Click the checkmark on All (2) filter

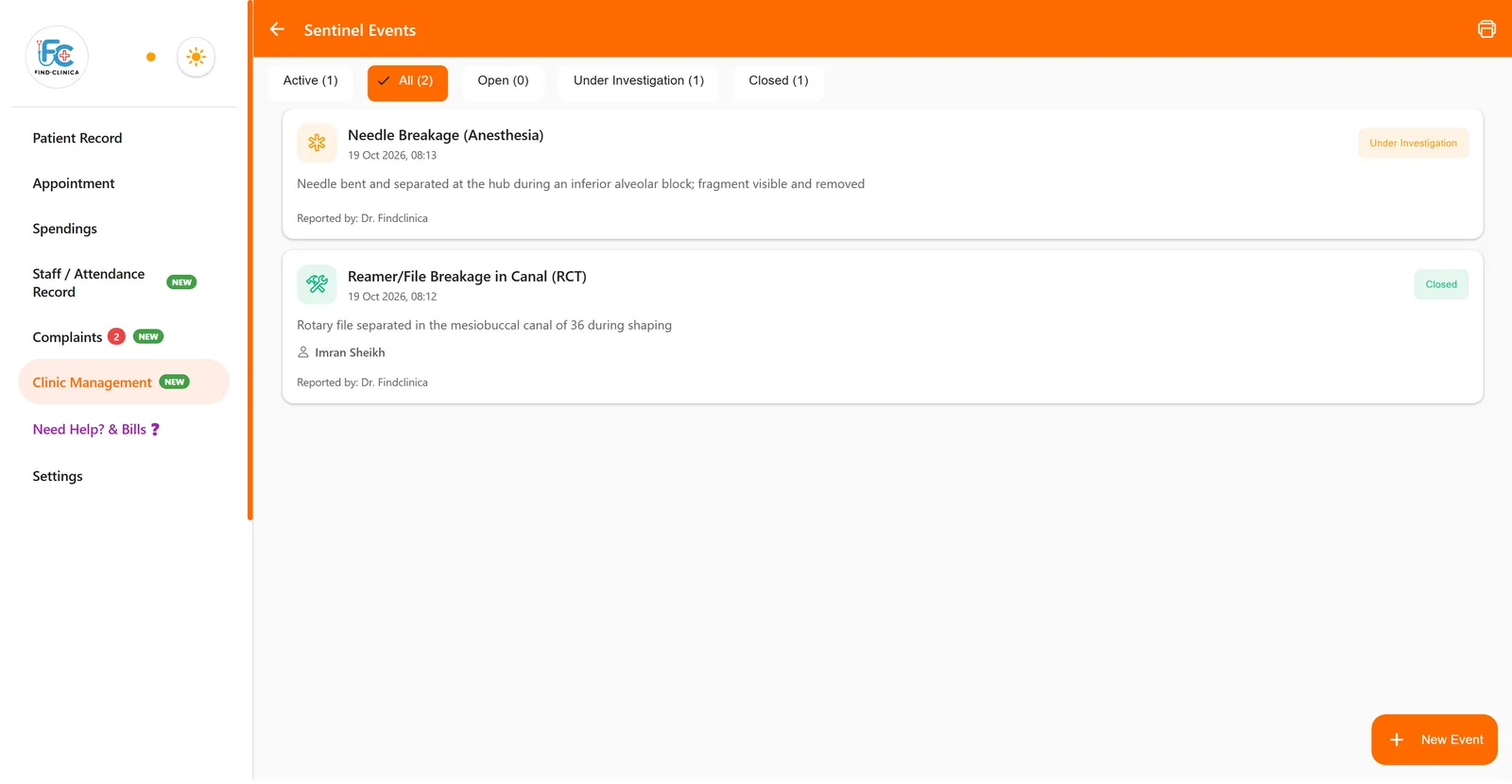(384, 81)
